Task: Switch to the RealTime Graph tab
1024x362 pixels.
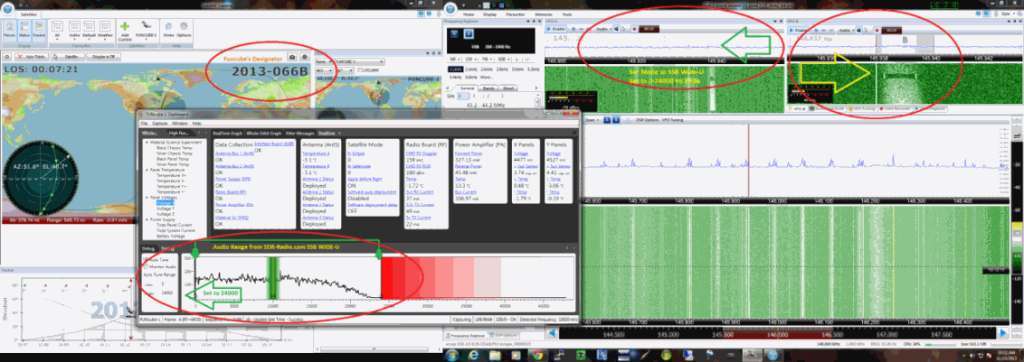Action: pyautogui.click(x=228, y=133)
